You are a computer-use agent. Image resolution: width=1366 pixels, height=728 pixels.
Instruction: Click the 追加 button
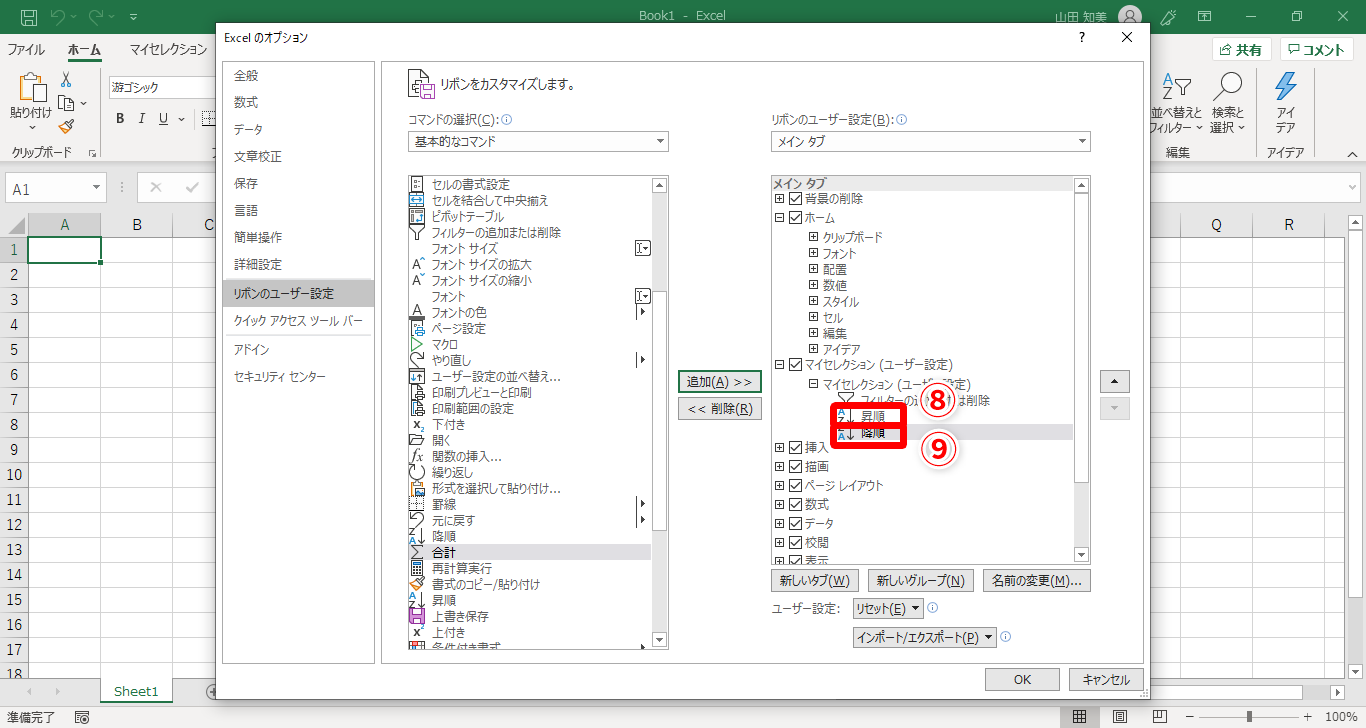720,382
